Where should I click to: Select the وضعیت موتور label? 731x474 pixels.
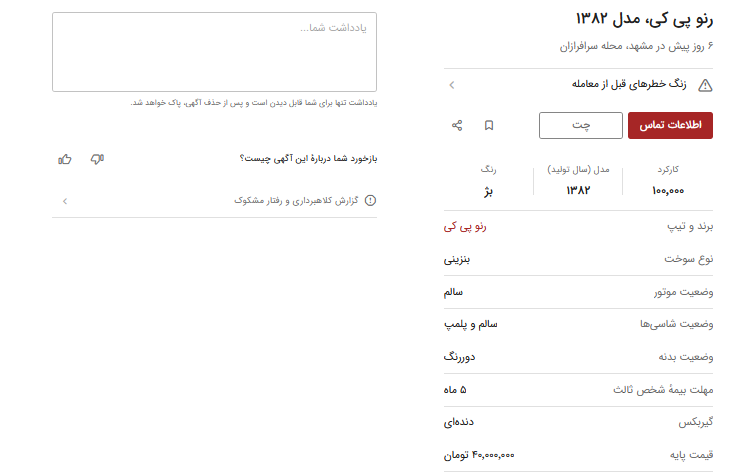pos(683,292)
